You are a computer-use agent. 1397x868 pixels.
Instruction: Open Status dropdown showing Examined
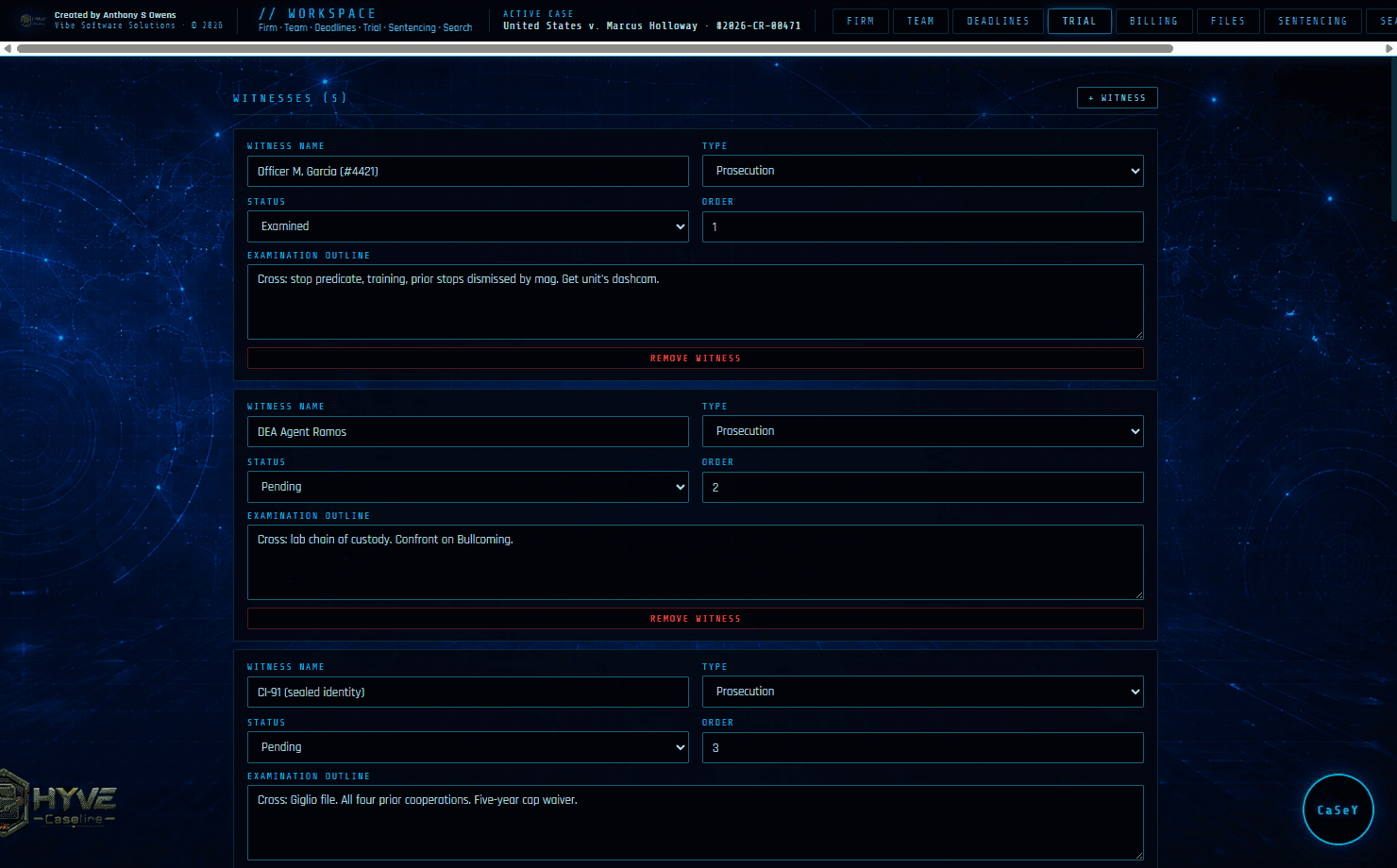[x=468, y=226]
